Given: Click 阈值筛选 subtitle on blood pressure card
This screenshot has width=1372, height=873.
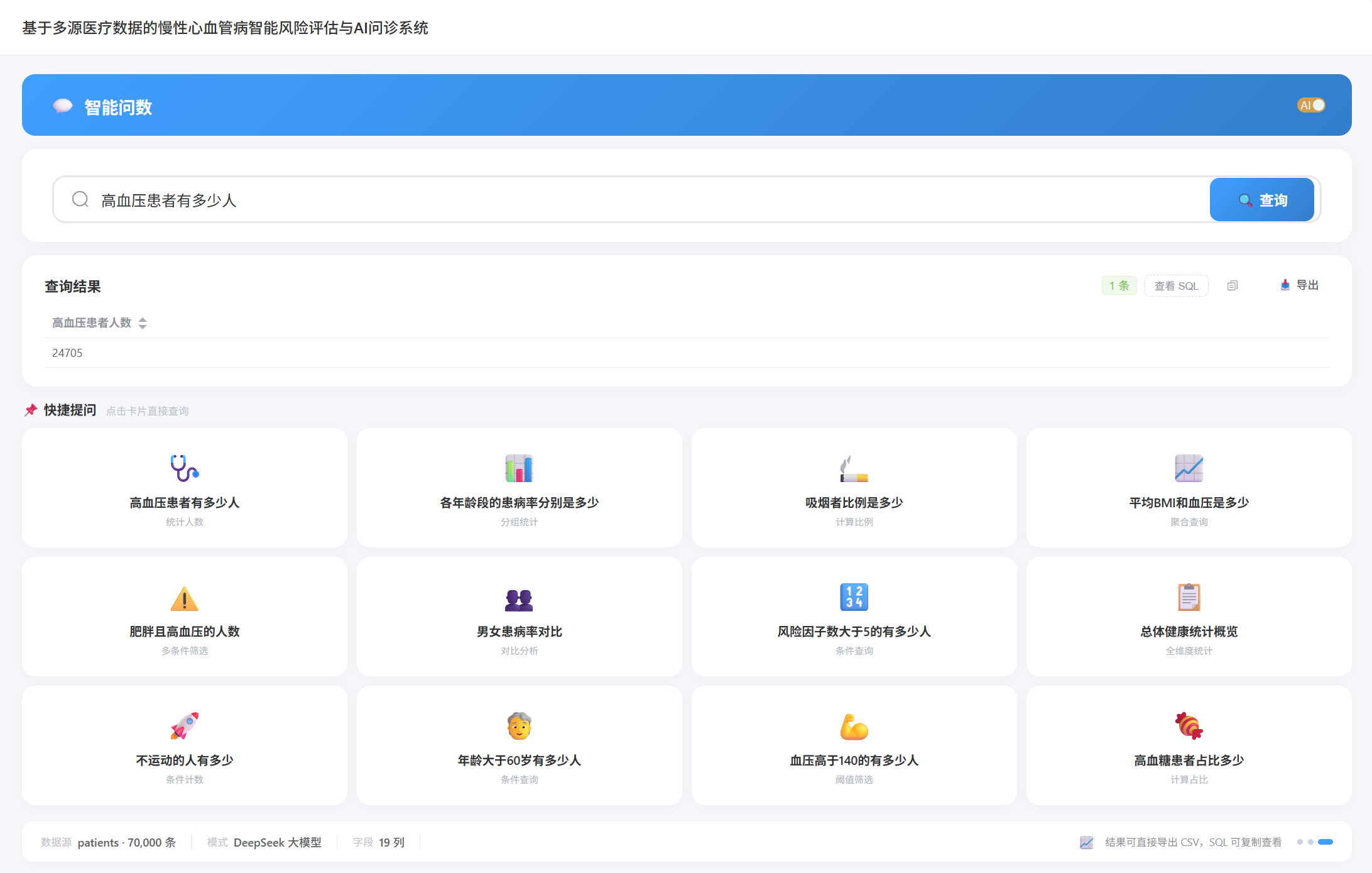Looking at the screenshot, I should tap(854, 779).
